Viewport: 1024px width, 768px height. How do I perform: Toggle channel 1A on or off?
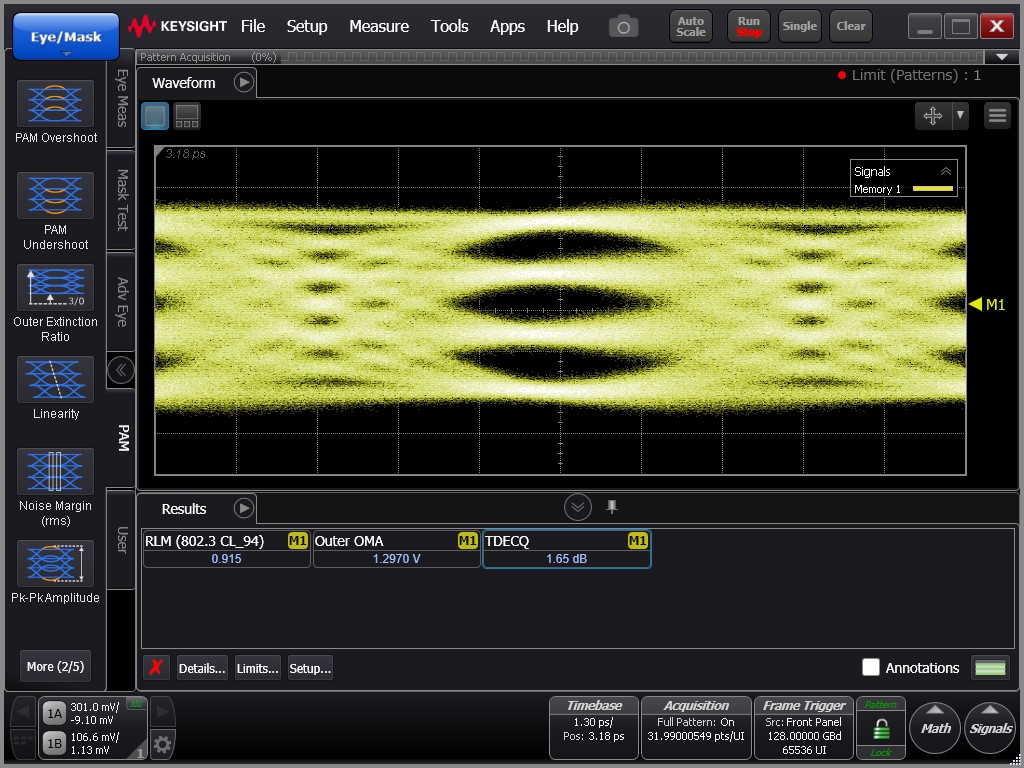[54, 713]
